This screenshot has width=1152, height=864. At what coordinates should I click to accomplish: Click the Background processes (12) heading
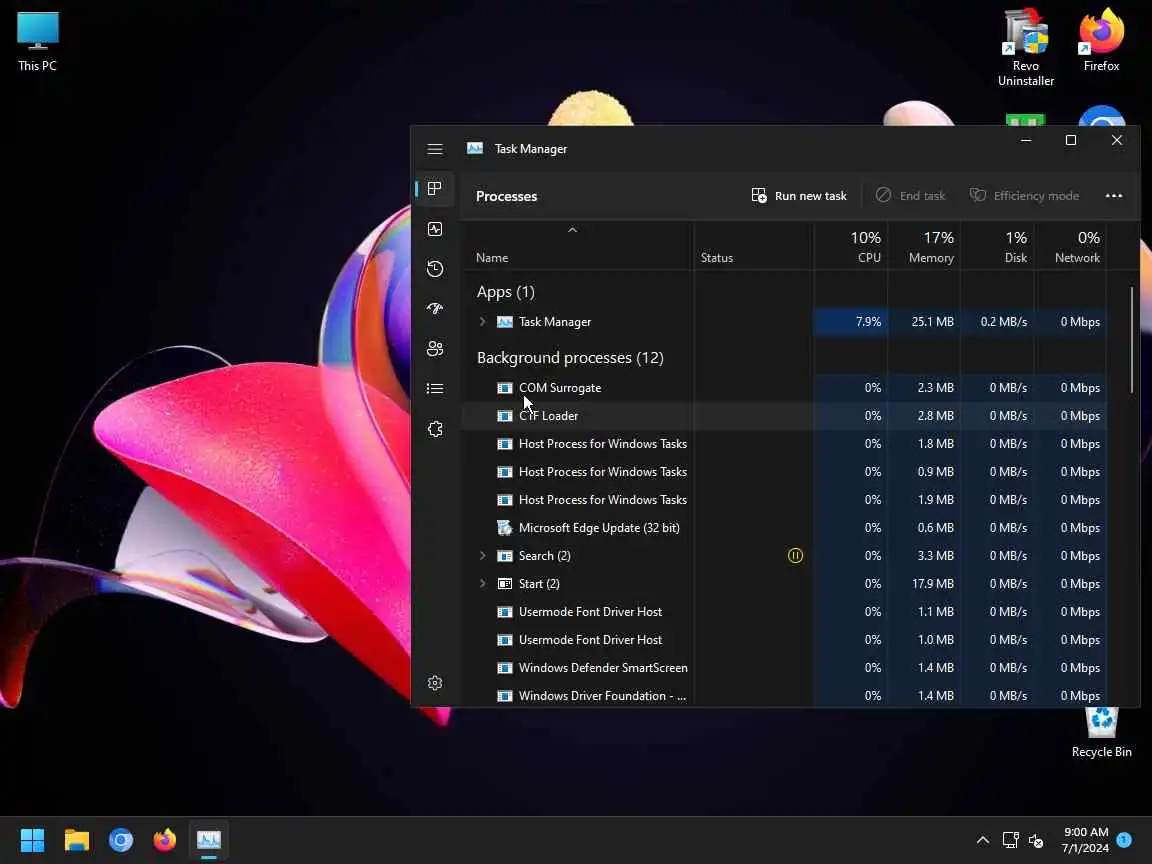pyautogui.click(x=570, y=358)
